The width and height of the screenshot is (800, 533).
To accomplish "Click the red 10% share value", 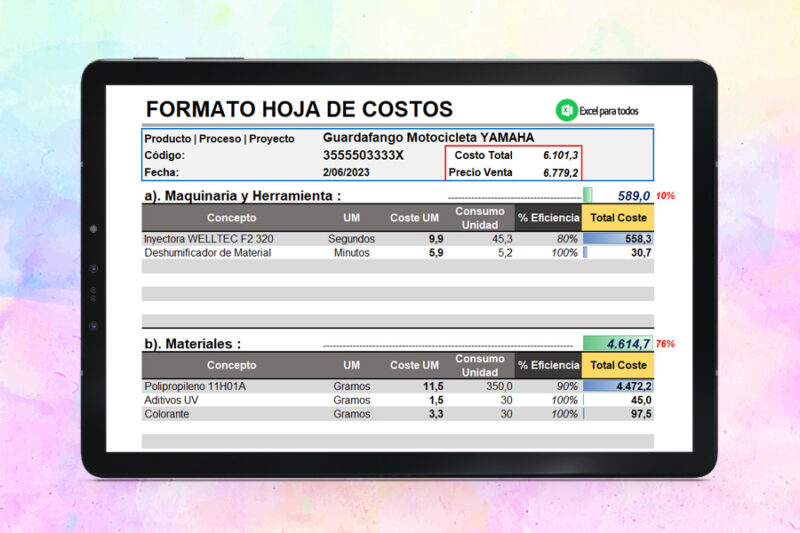I will [x=665, y=196].
